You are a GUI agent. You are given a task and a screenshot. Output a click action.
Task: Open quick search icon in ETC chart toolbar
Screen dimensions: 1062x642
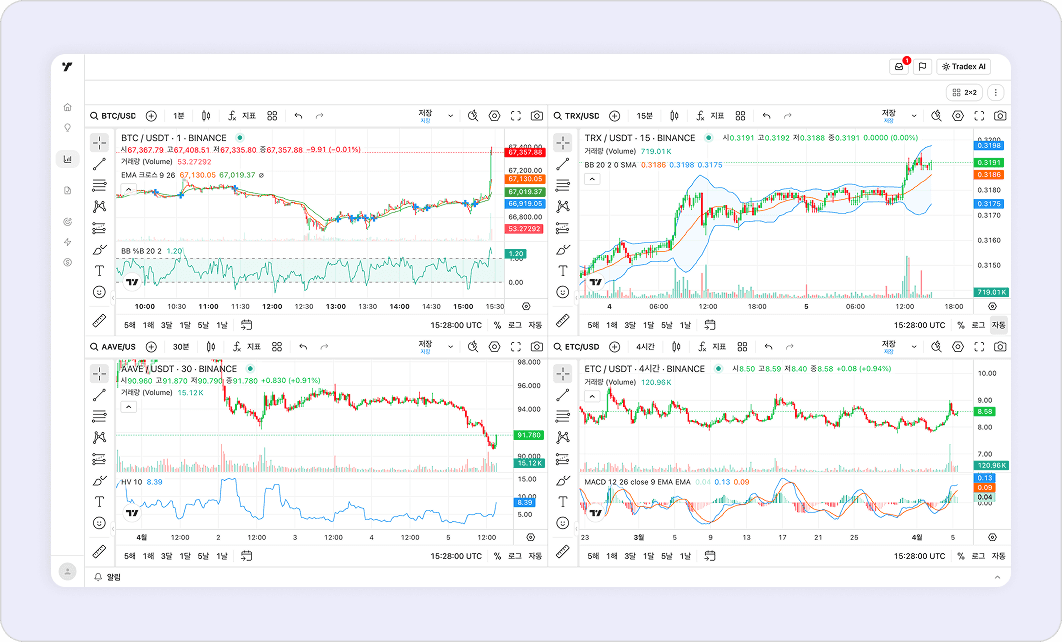coord(936,347)
